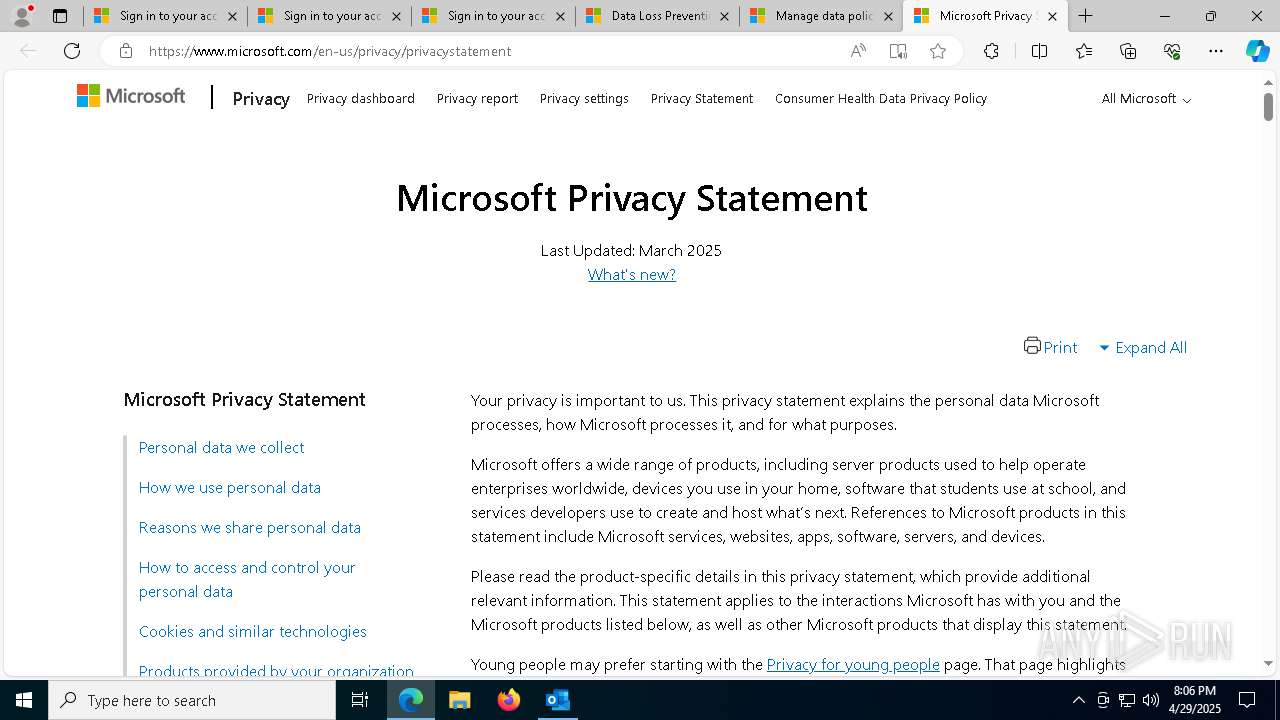The height and width of the screenshot is (720, 1280).
Task: Open Favorites list icon
Action: pos(1084,51)
